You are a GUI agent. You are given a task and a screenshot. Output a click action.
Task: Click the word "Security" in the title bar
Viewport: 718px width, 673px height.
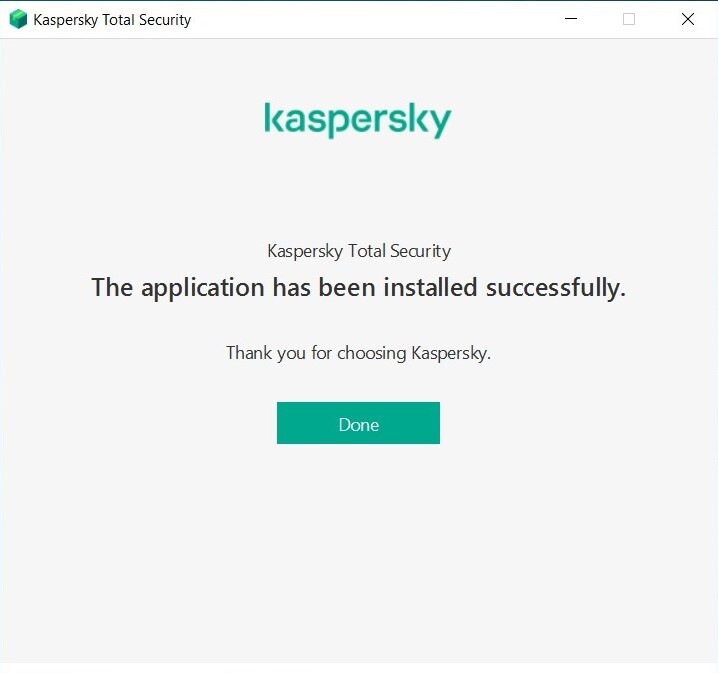pos(164,20)
